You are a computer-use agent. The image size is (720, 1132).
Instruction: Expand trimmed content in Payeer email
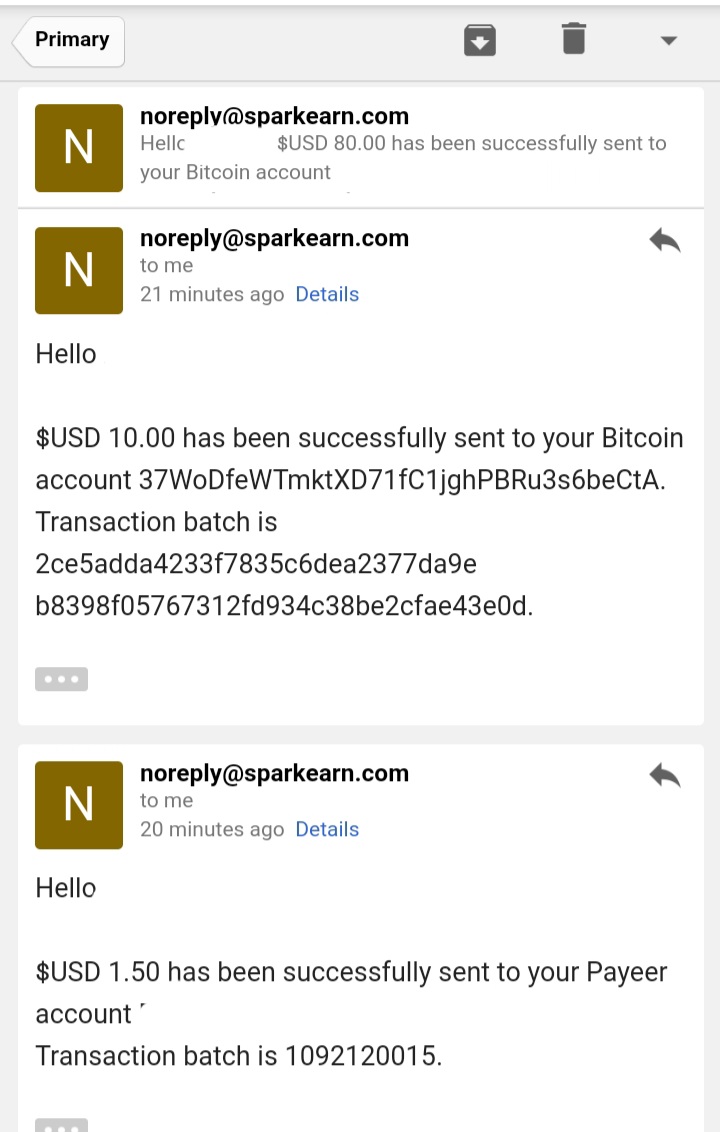pyautogui.click(x=61, y=1125)
